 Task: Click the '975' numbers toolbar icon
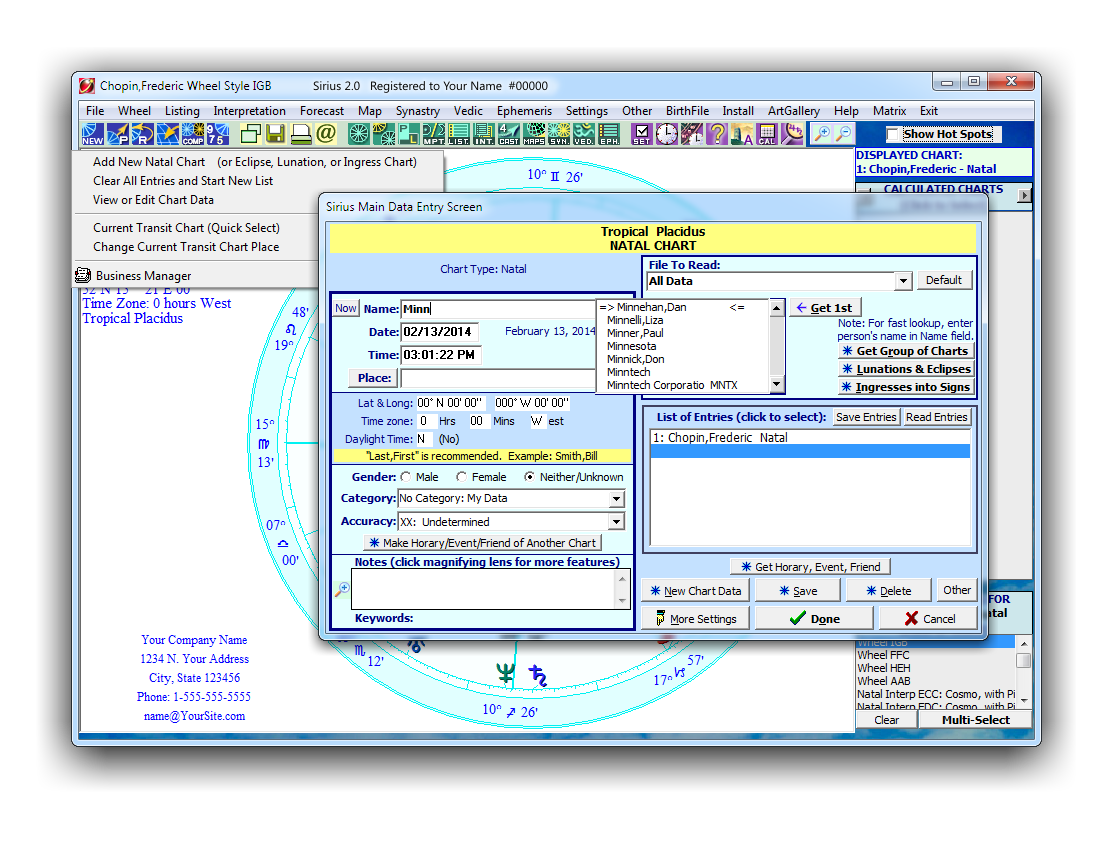click(x=218, y=134)
